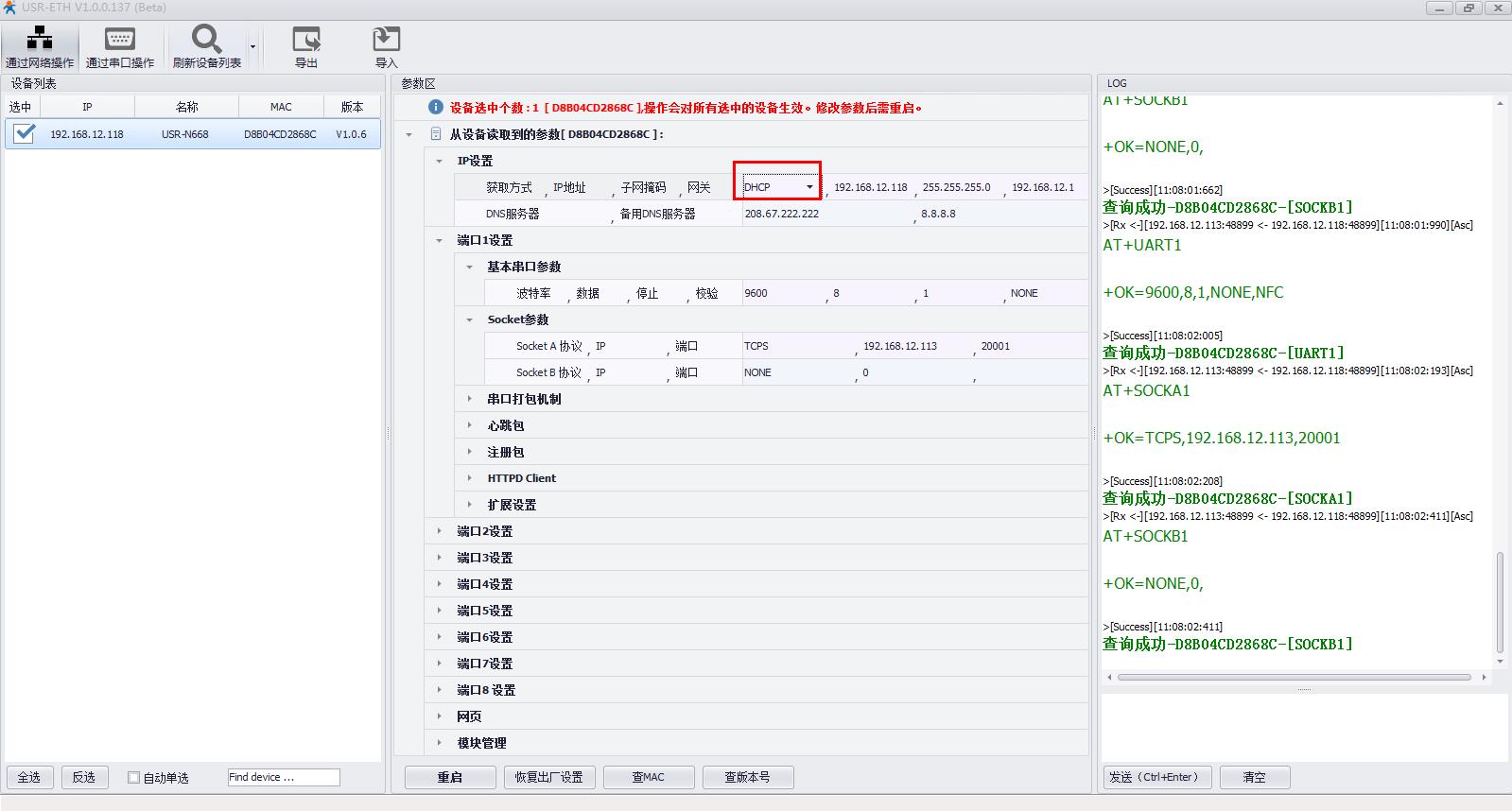Viewport: 1512px width, 811px height.
Task: Click document icon beside 从设备读取到的参数
Action: click(x=436, y=134)
